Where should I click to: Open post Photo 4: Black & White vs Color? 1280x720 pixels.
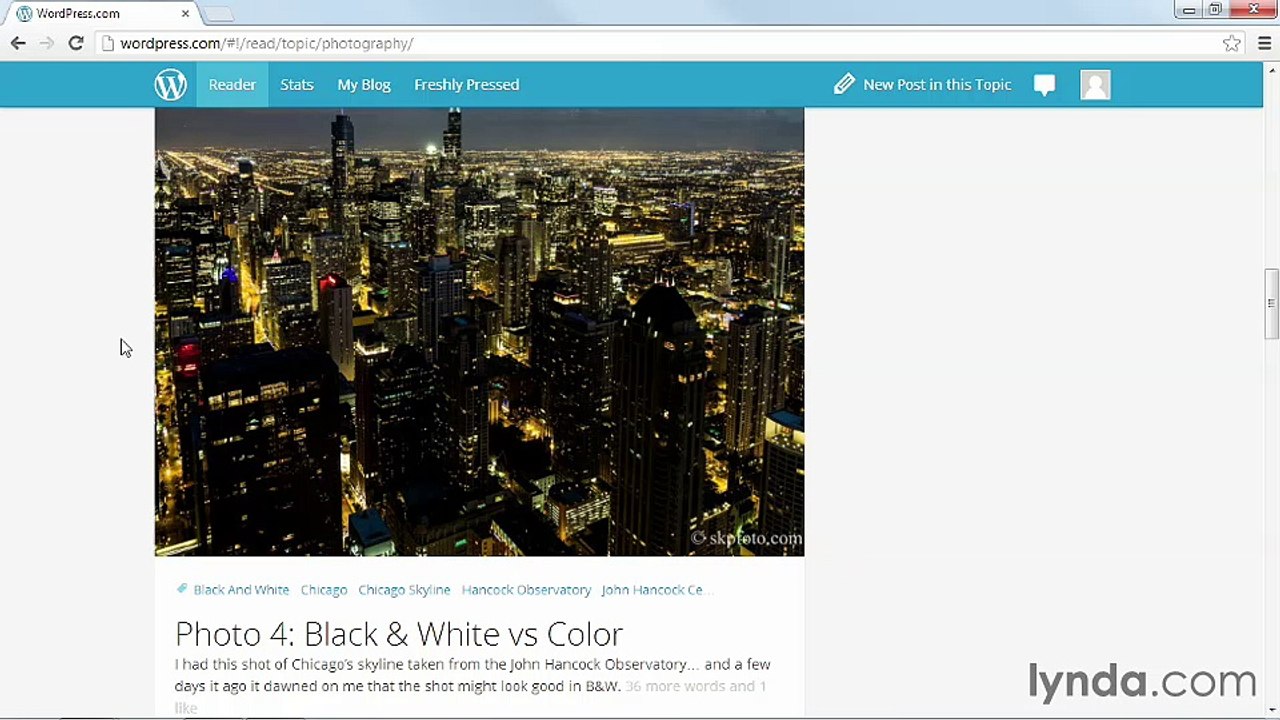(399, 634)
